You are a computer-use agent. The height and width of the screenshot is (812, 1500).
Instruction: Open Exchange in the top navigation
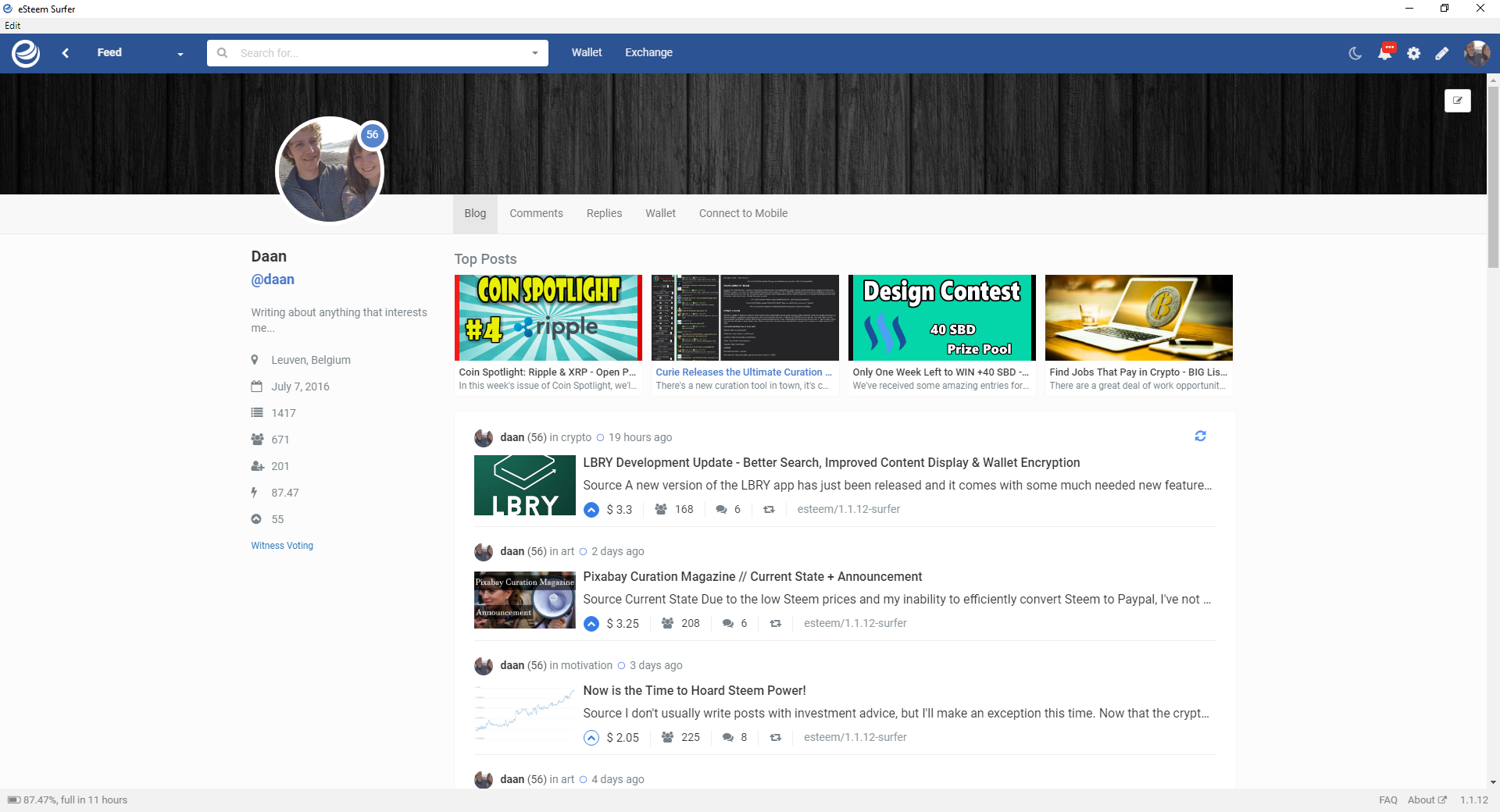(648, 52)
